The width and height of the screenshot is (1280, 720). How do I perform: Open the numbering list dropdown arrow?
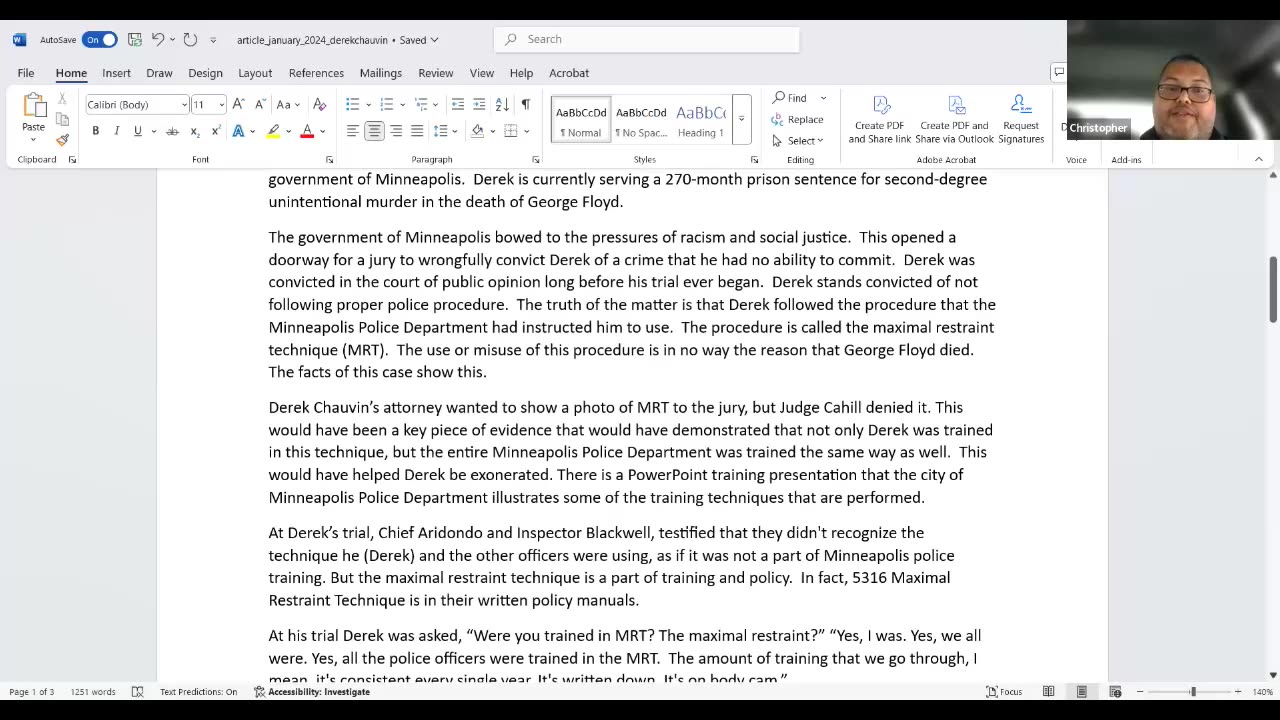coord(402,105)
